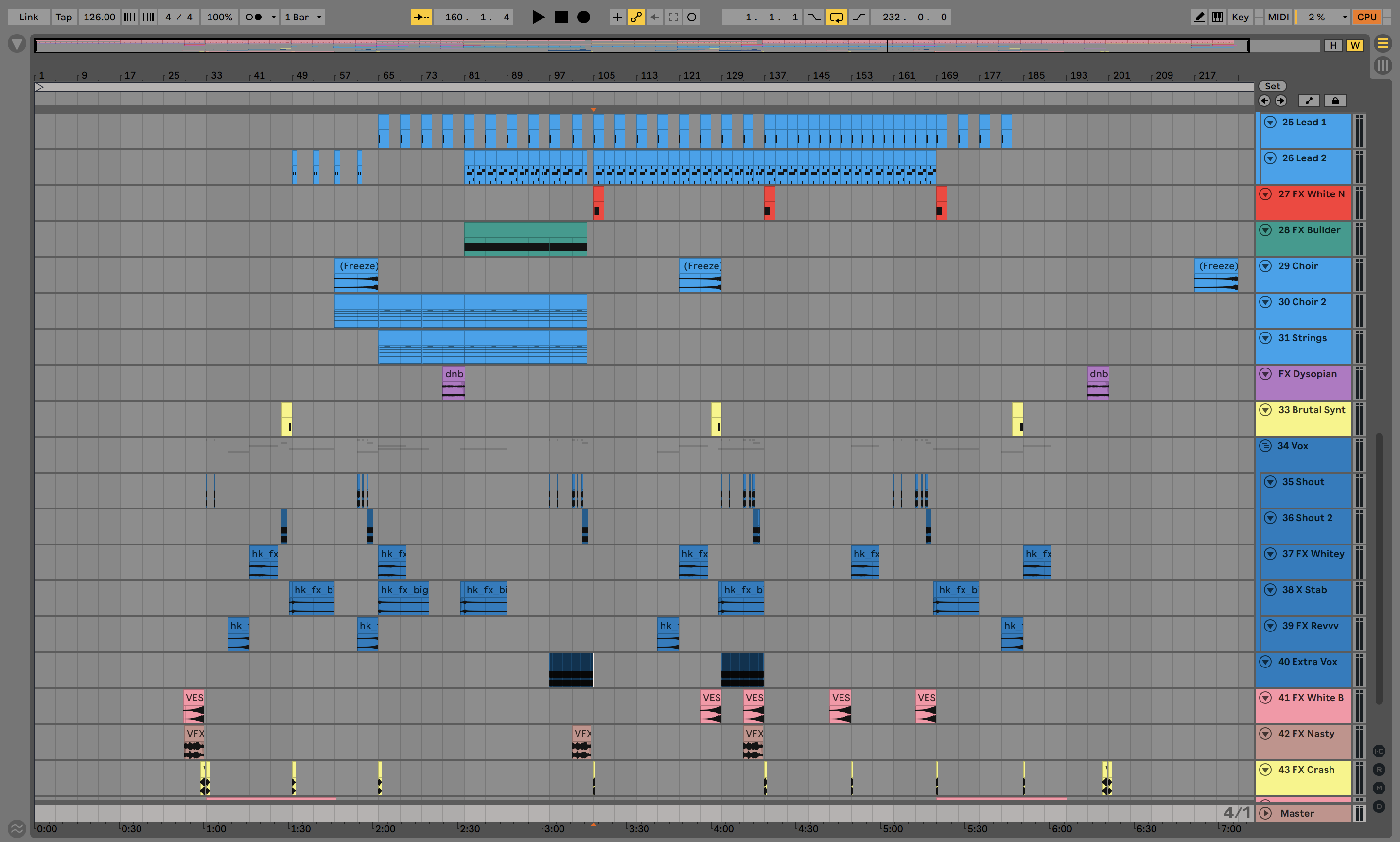
Task: Click the Link button
Action: point(28,17)
